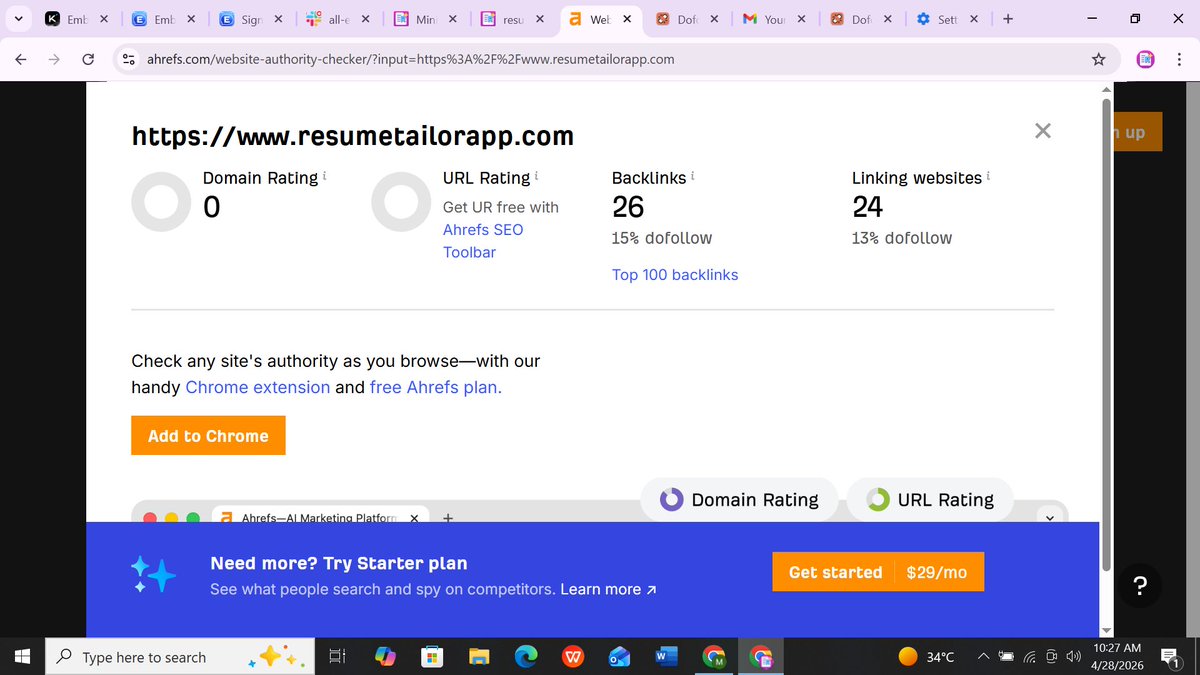Click the 24 linking websites count
Viewport: 1200px width, 675px height.
coord(868,207)
